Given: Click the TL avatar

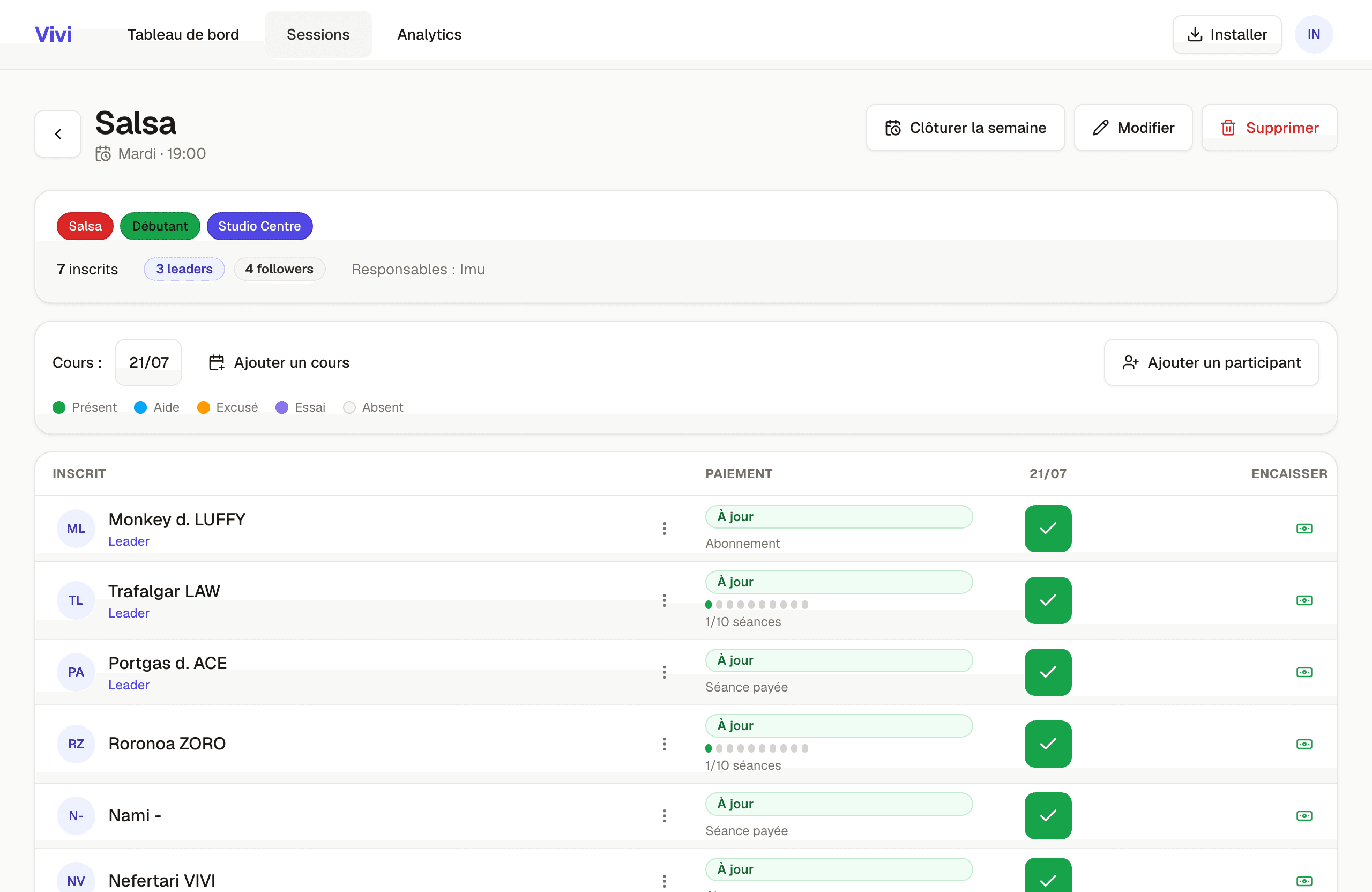Looking at the screenshot, I should (76, 601).
